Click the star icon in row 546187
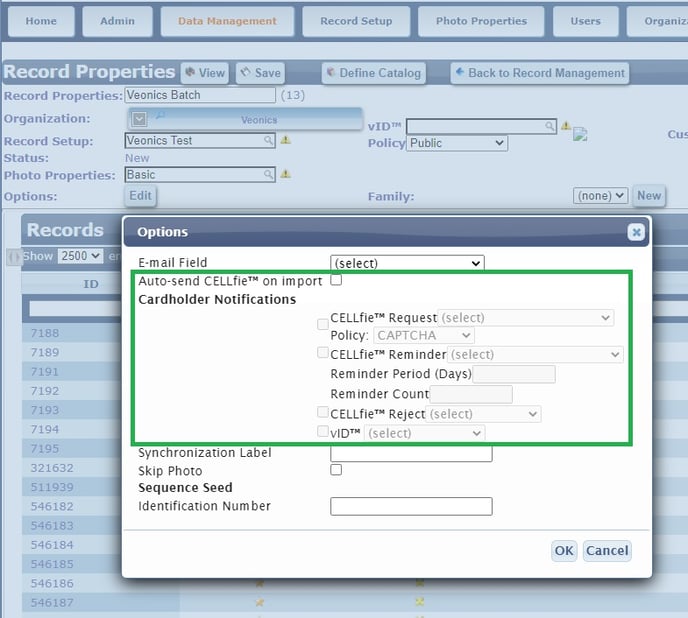 click(x=260, y=603)
